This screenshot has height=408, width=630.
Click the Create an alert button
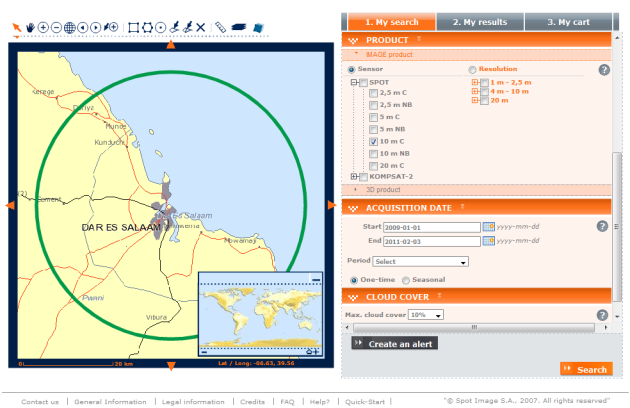pyautogui.click(x=395, y=344)
